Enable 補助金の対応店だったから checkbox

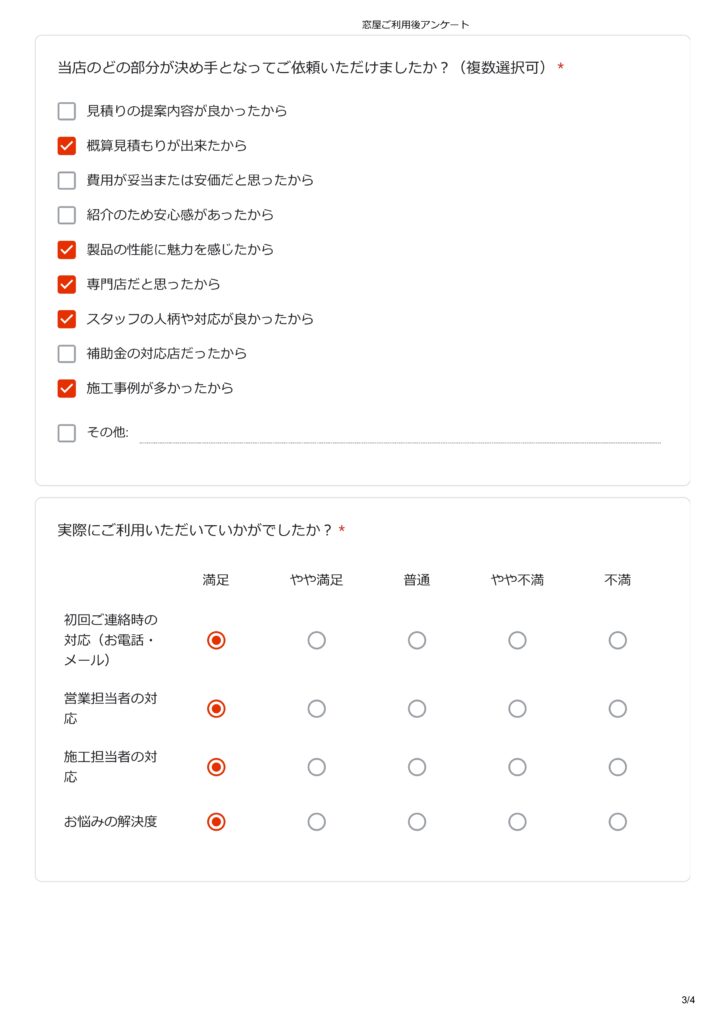coord(67,354)
